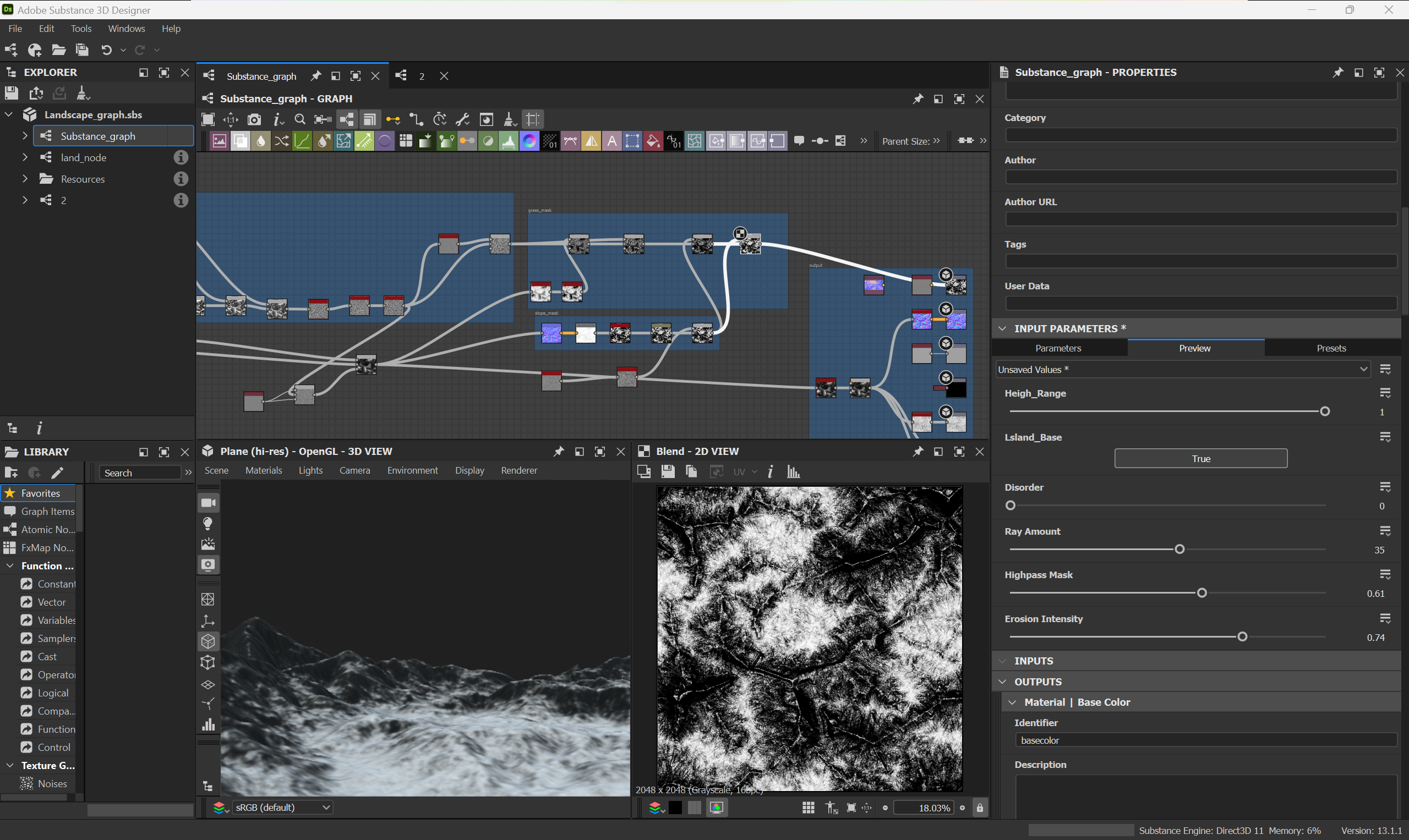Zoom graph to fit with frame icon
This screenshot has width=1409, height=840.
click(x=208, y=119)
